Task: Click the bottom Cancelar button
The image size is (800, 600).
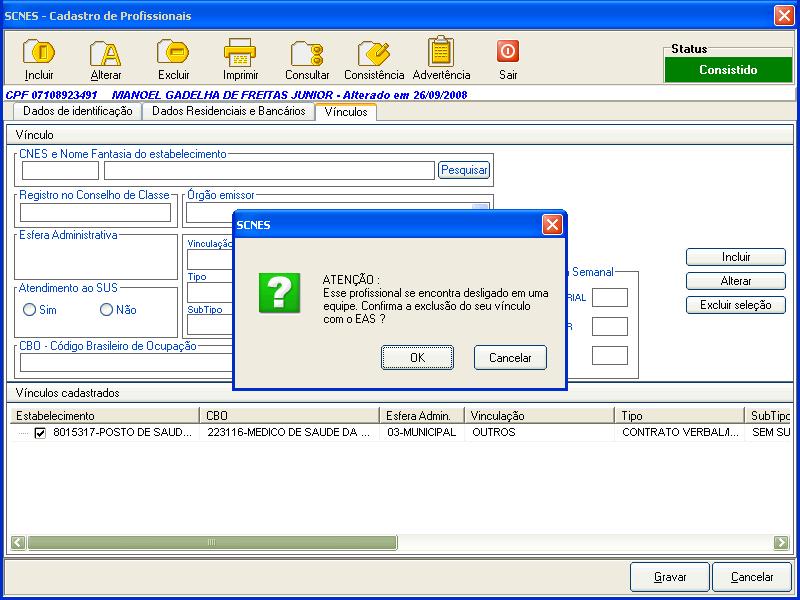Action: (752, 577)
